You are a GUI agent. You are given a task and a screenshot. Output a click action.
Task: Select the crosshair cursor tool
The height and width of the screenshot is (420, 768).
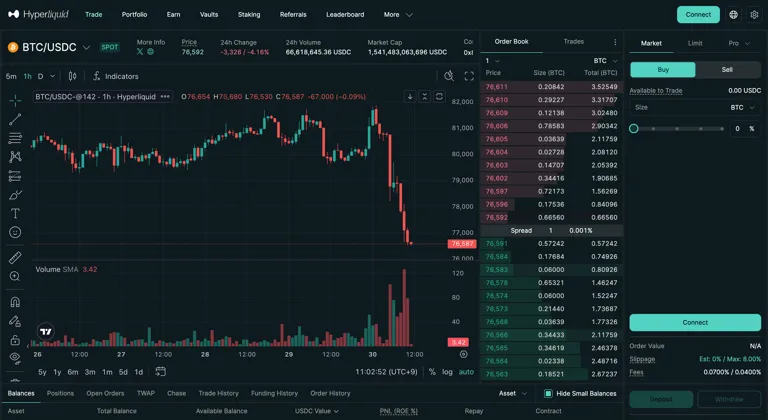pos(15,100)
